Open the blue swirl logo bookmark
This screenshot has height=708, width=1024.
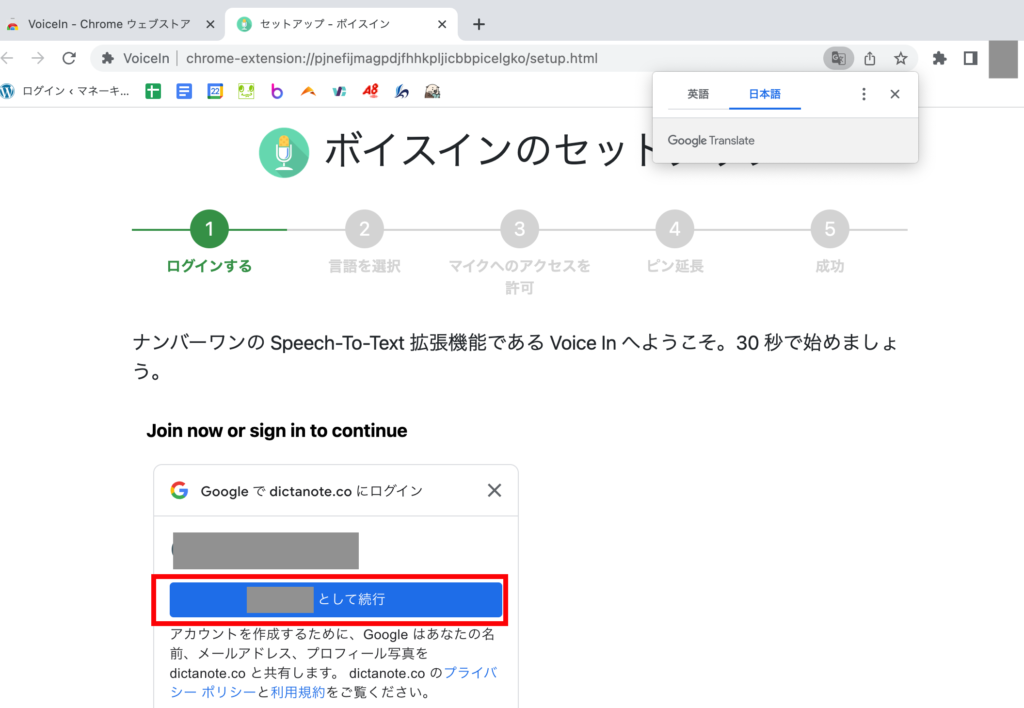(402, 91)
